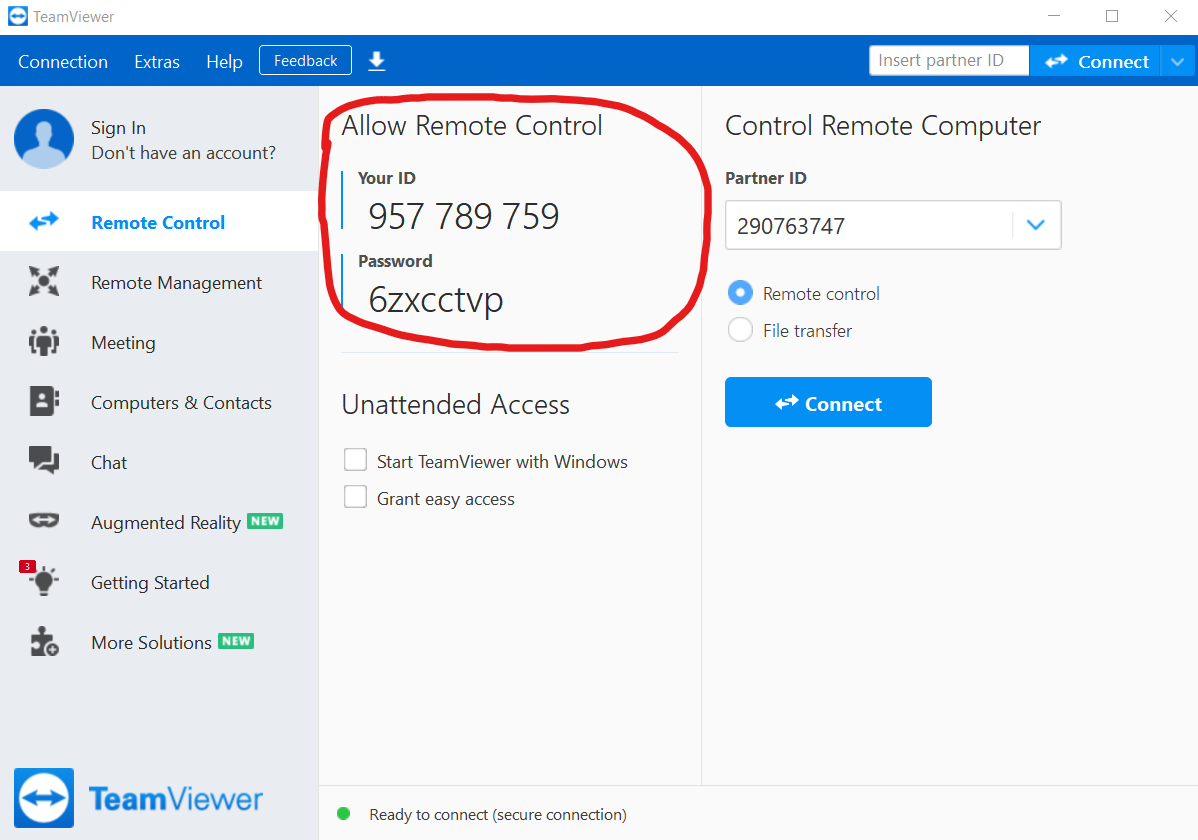The height and width of the screenshot is (840, 1198).
Task: Open the Extras menu
Action: click(x=157, y=62)
